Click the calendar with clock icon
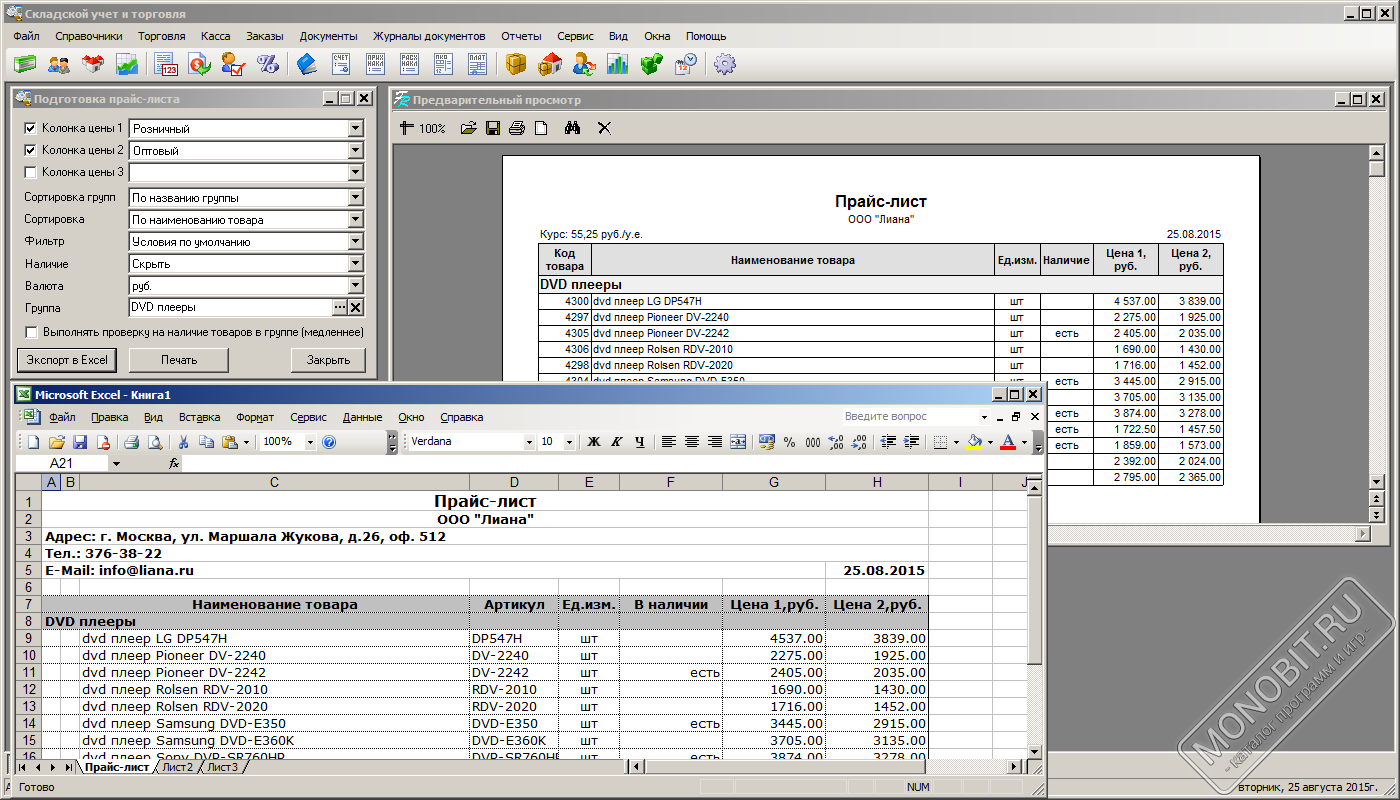This screenshot has width=1400, height=800. tap(686, 65)
